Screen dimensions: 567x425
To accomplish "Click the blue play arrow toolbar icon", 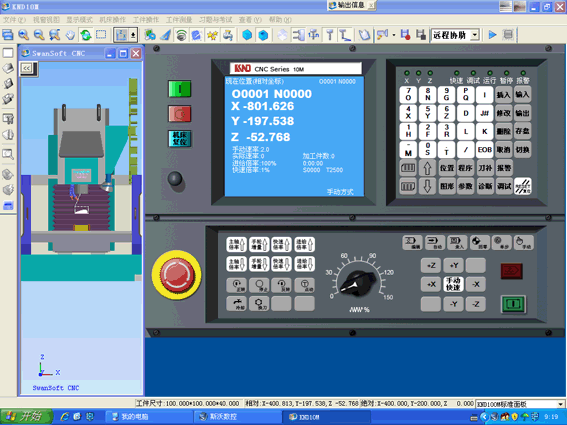I will pyautogui.click(x=492, y=35).
